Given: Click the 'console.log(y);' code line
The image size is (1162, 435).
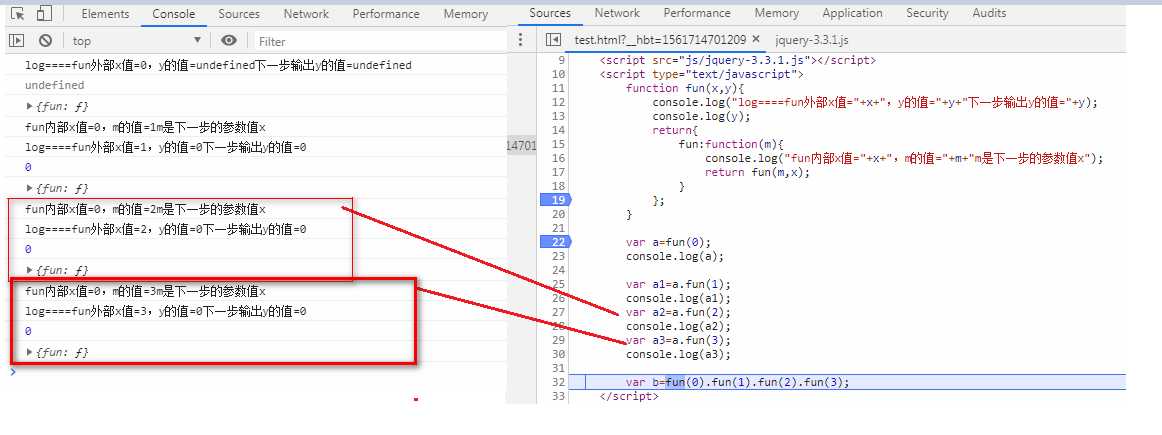Looking at the screenshot, I should coord(702,116).
